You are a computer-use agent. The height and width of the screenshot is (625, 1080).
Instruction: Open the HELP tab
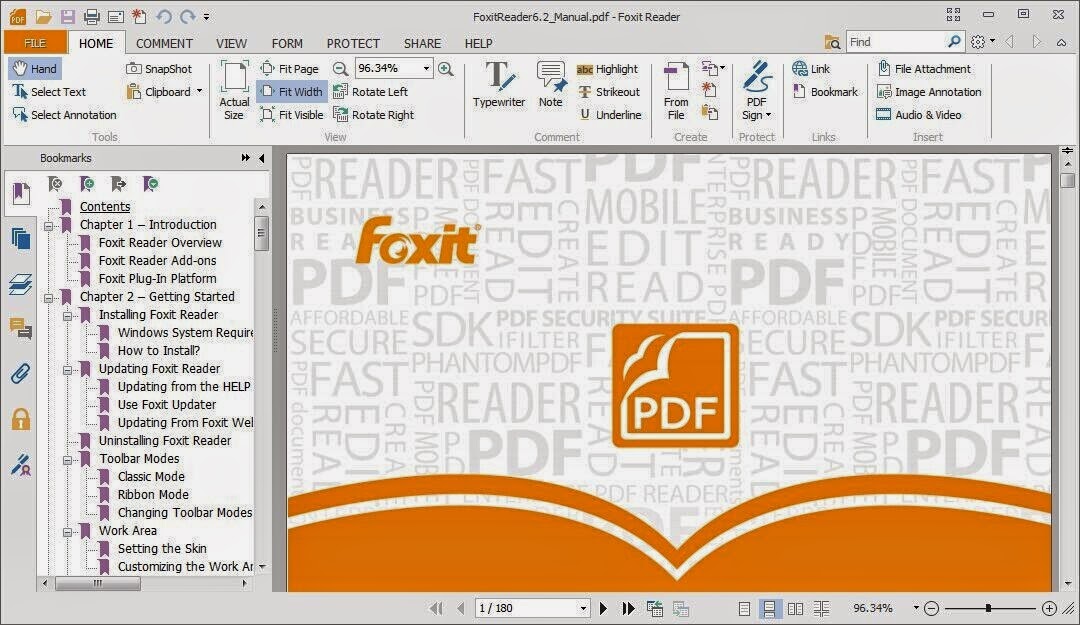pyautogui.click(x=478, y=43)
